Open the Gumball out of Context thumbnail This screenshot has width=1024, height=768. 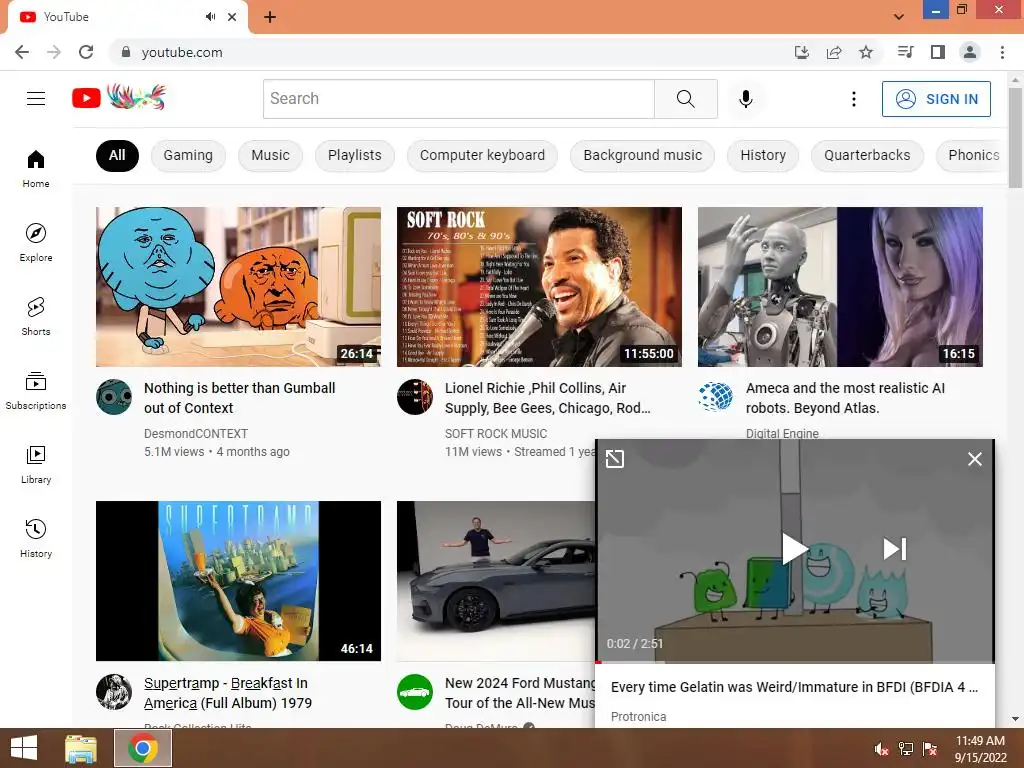[x=238, y=287]
